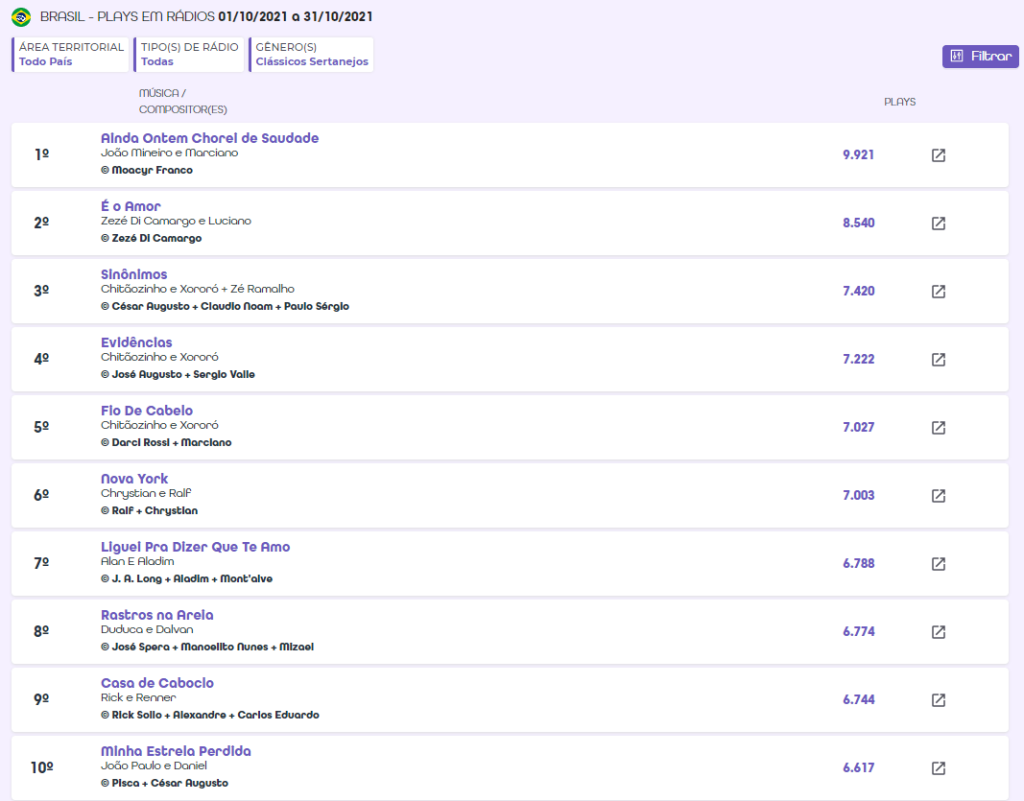Open the Gênero(s) Clássicos Sertanejos filter
This screenshot has width=1024, height=801.
[x=312, y=54]
